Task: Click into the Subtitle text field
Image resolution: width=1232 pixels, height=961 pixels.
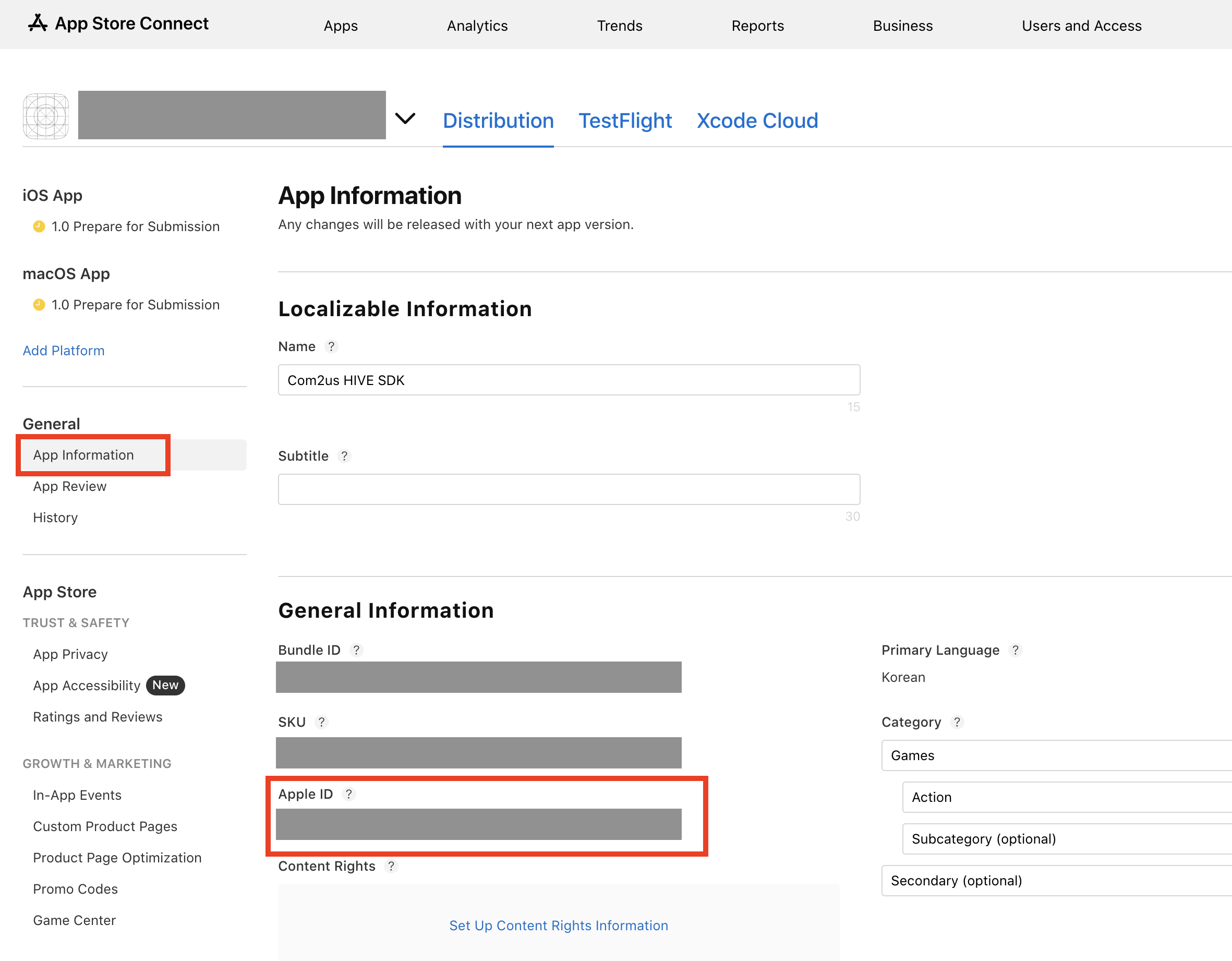Action: point(569,489)
